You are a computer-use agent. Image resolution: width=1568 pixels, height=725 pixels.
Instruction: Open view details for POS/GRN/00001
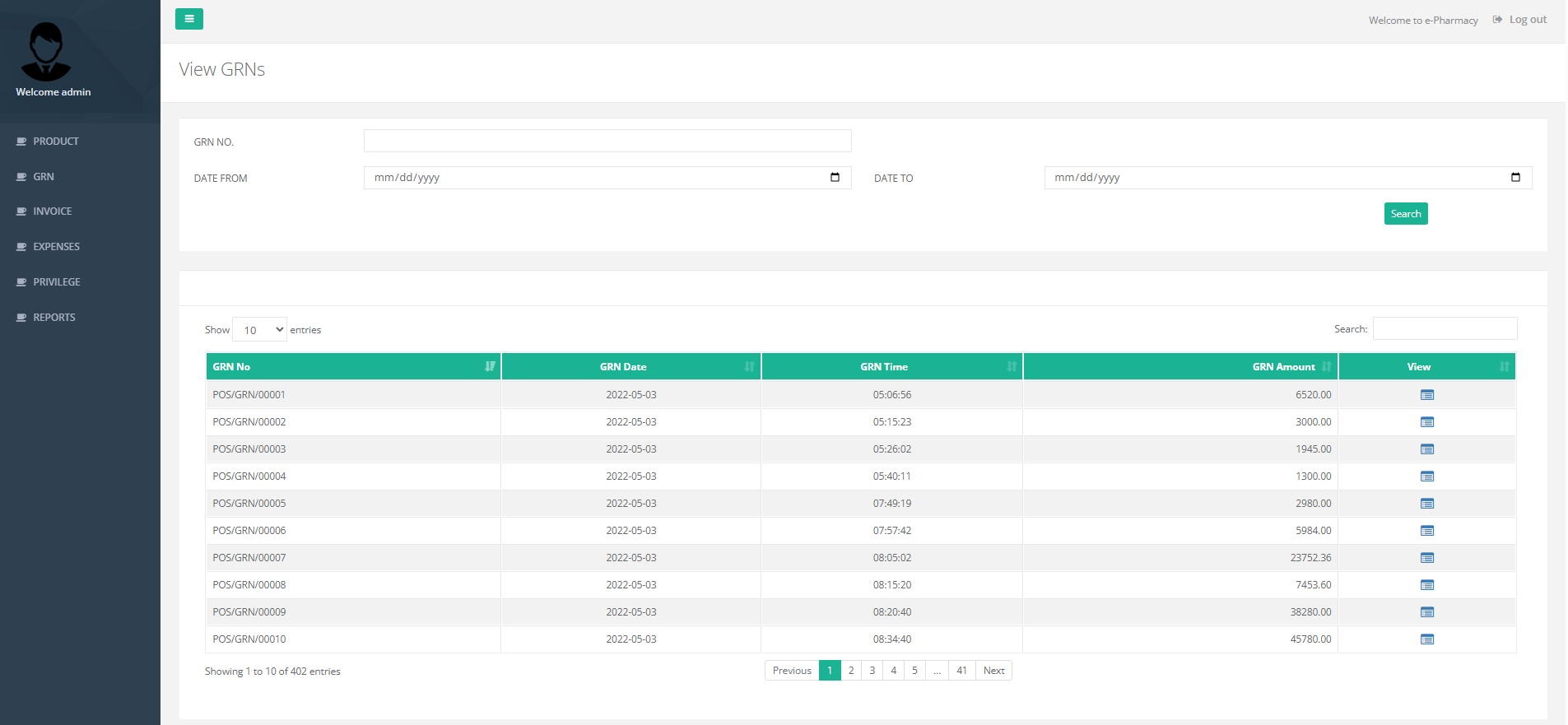click(x=1426, y=395)
